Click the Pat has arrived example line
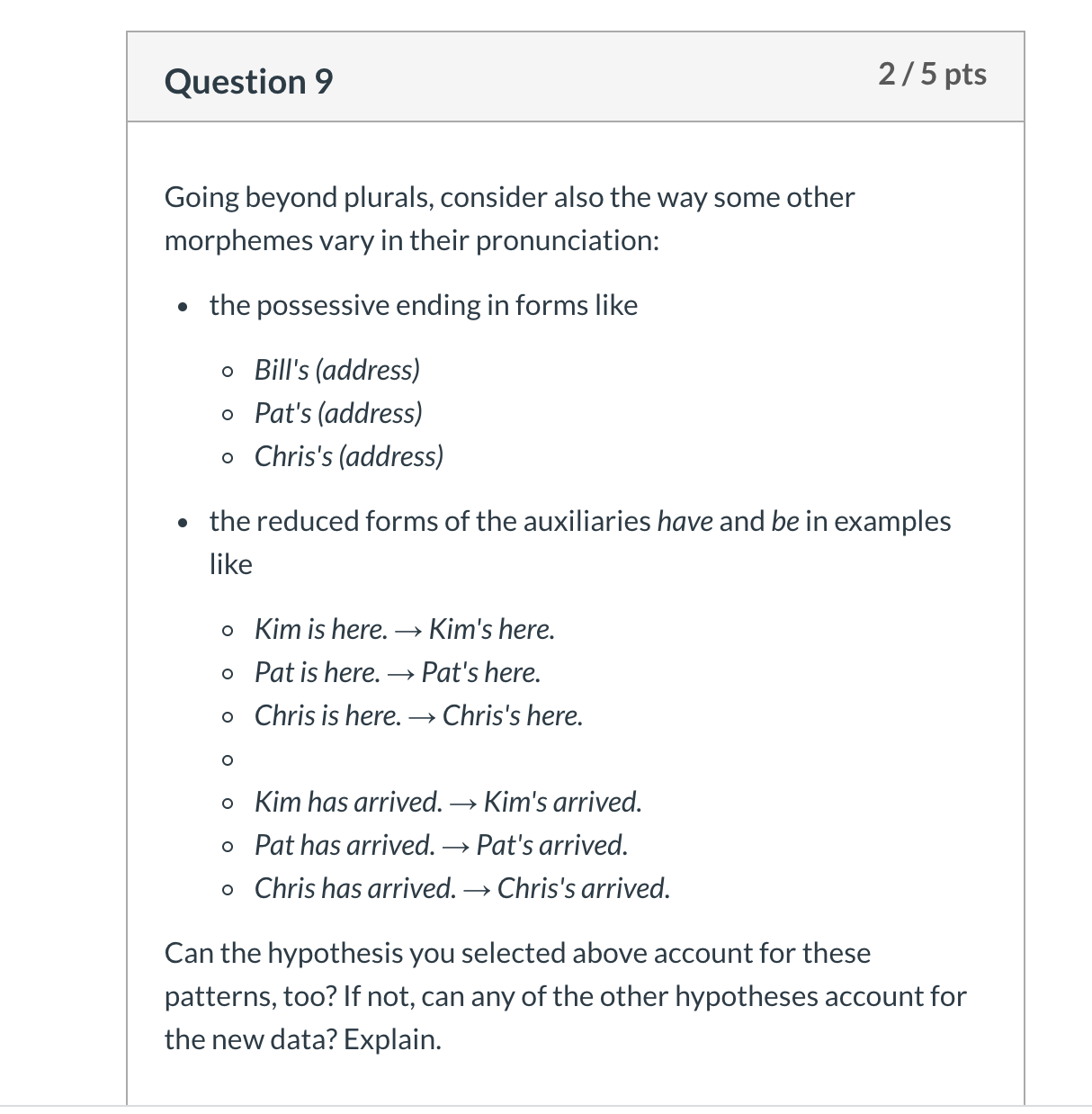Image resolution: width=1092 pixels, height=1114 pixels. click(442, 845)
